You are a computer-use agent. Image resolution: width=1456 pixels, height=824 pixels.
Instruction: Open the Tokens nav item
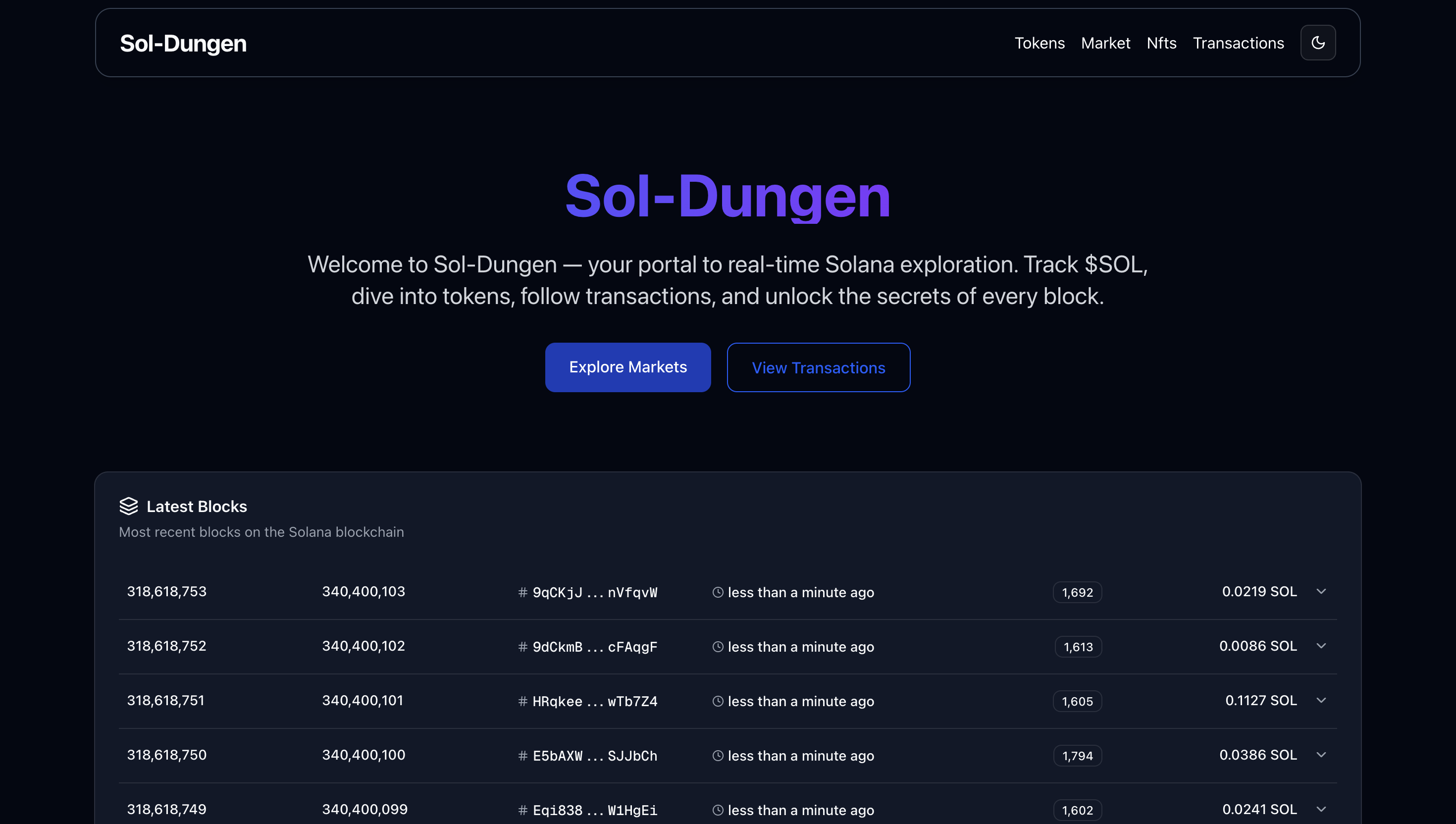point(1039,43)
